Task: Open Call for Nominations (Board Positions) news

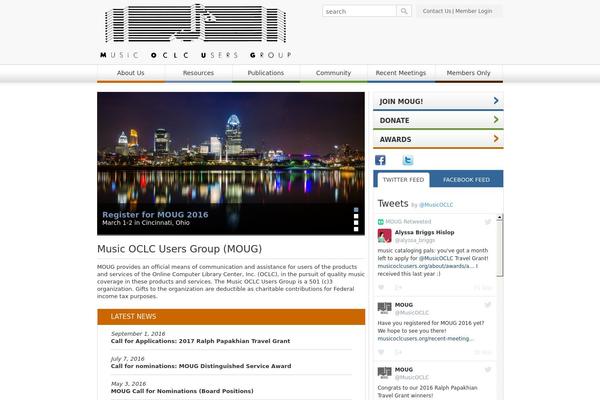Action: pyautogui.click(x=182, y=391)
